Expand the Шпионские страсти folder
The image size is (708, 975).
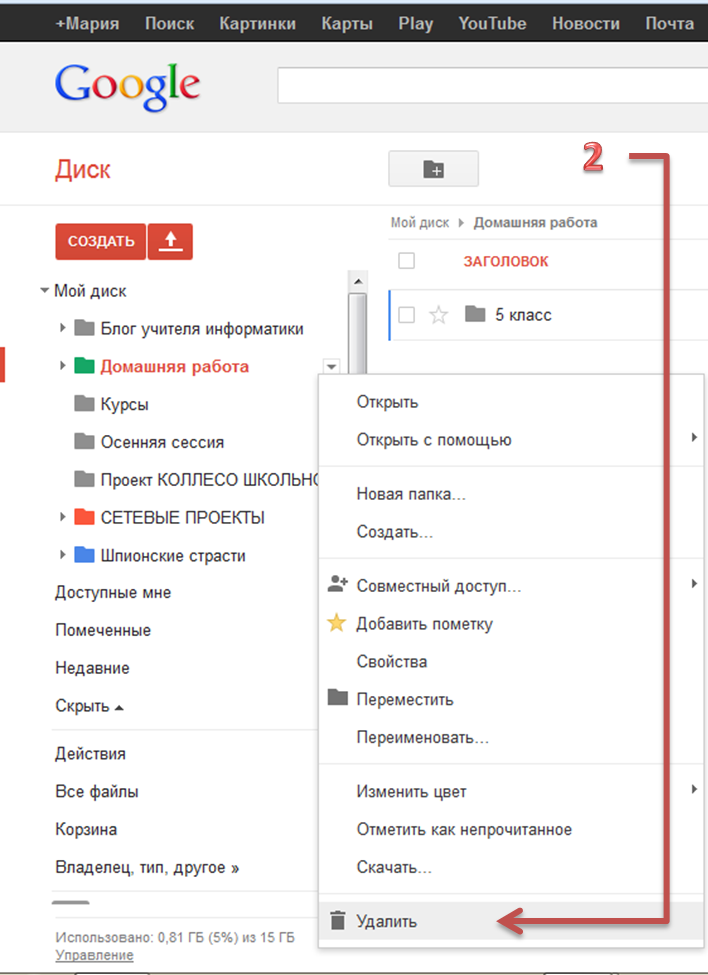pyautogui.click(x=62, y=555)
